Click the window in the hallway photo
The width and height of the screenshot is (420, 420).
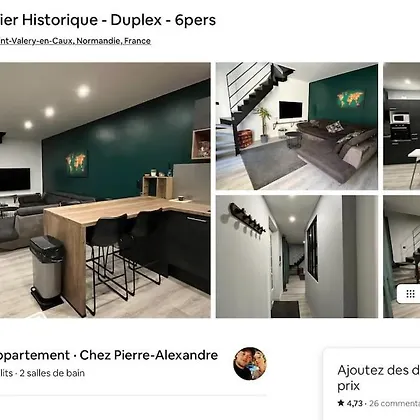(312, 247)
